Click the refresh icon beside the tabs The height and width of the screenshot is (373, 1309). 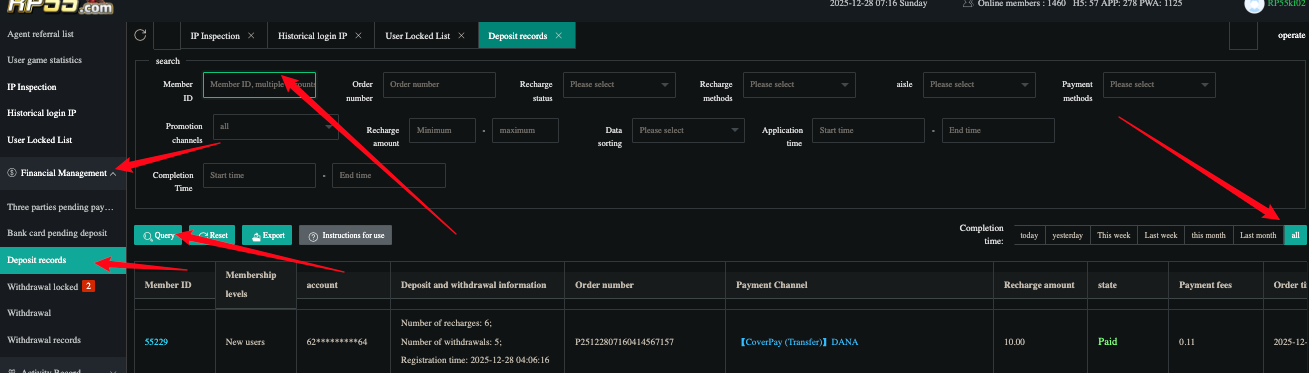point(141,35)
